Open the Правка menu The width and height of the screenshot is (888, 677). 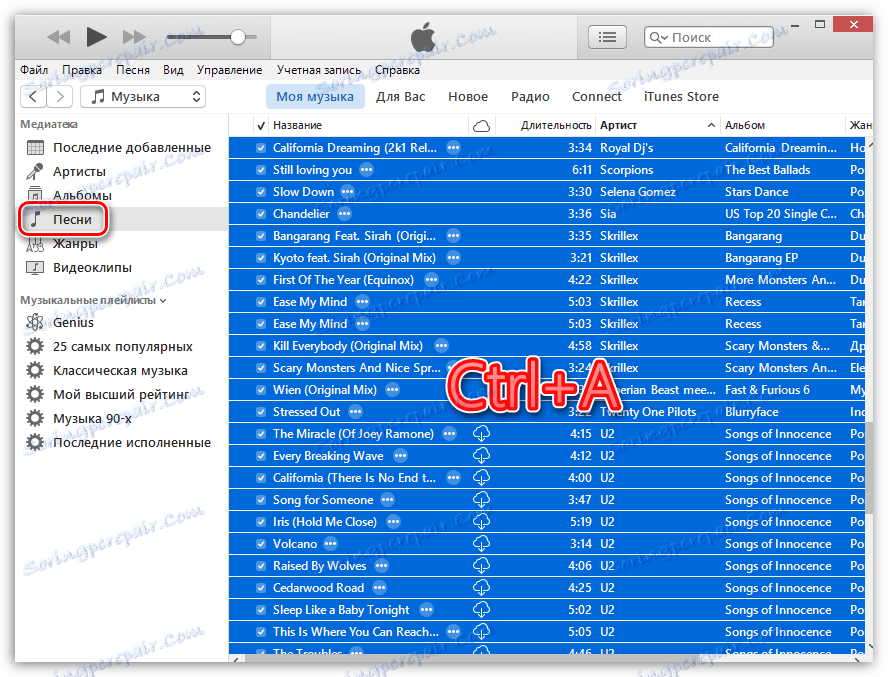click(x=82, y=70)
